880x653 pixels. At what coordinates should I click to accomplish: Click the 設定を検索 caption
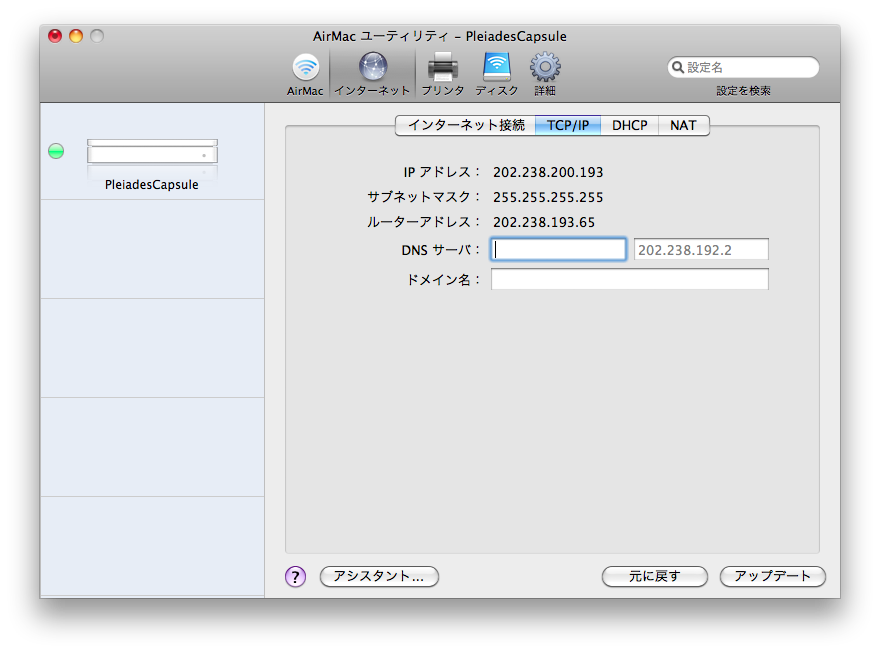point(743,91)
